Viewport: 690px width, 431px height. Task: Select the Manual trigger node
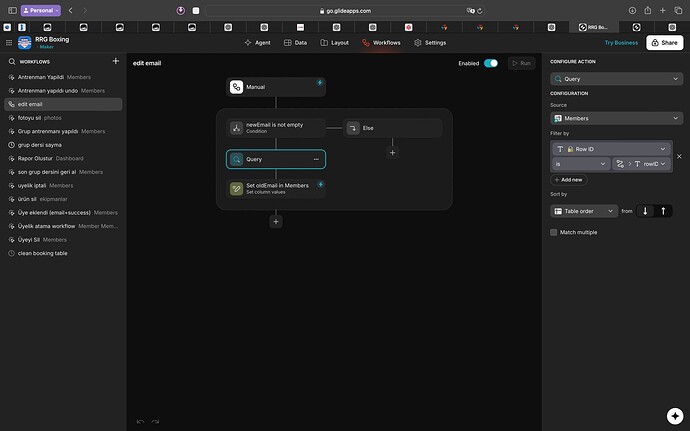point(276,87)
